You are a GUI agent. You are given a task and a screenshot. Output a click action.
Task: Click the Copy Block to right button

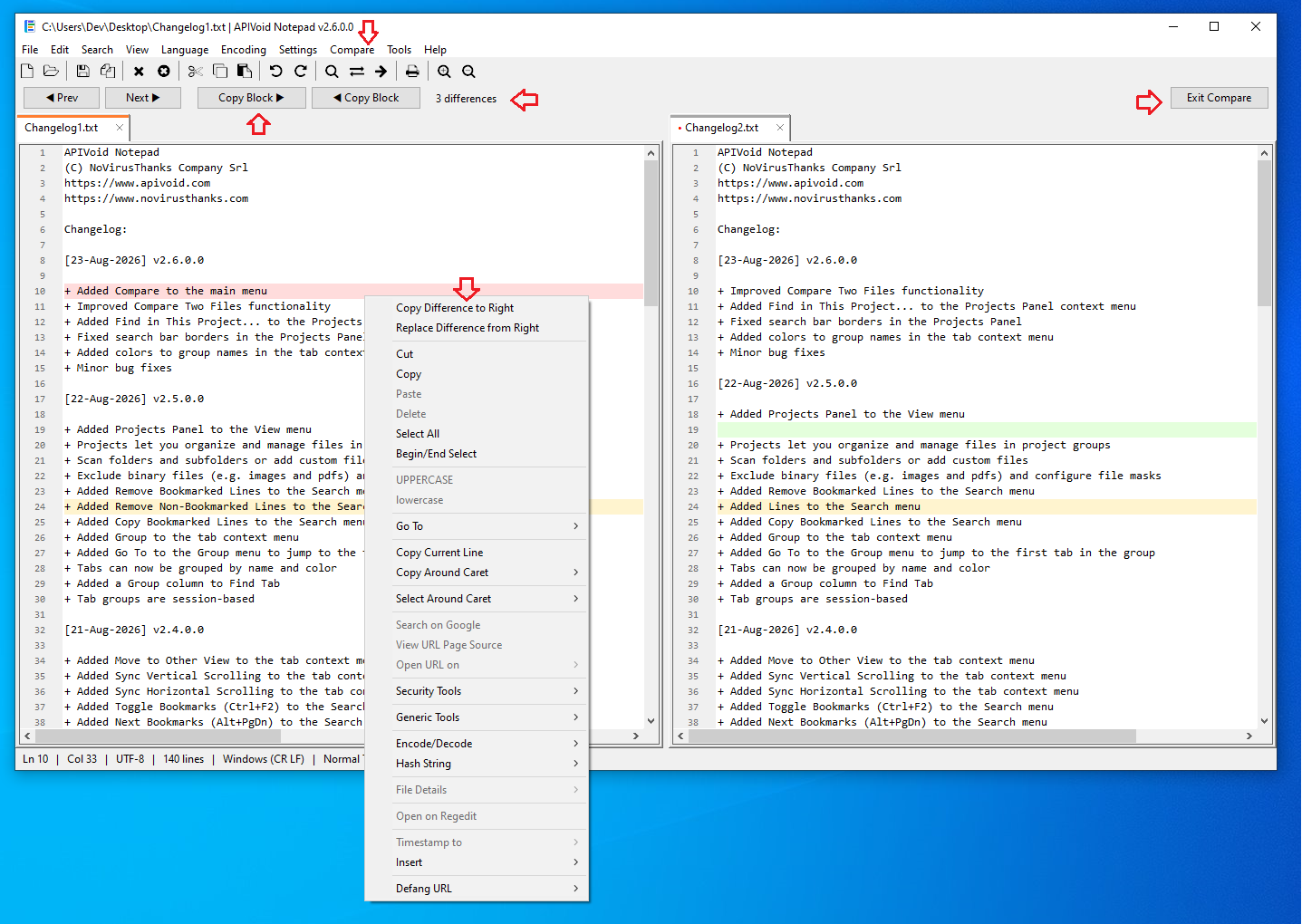(x=252, y=98)
